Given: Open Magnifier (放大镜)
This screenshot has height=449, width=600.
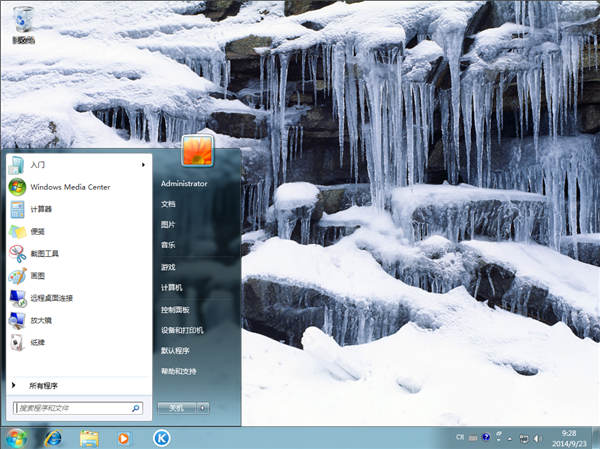Looking at the screenshot, I should (40, 320).
